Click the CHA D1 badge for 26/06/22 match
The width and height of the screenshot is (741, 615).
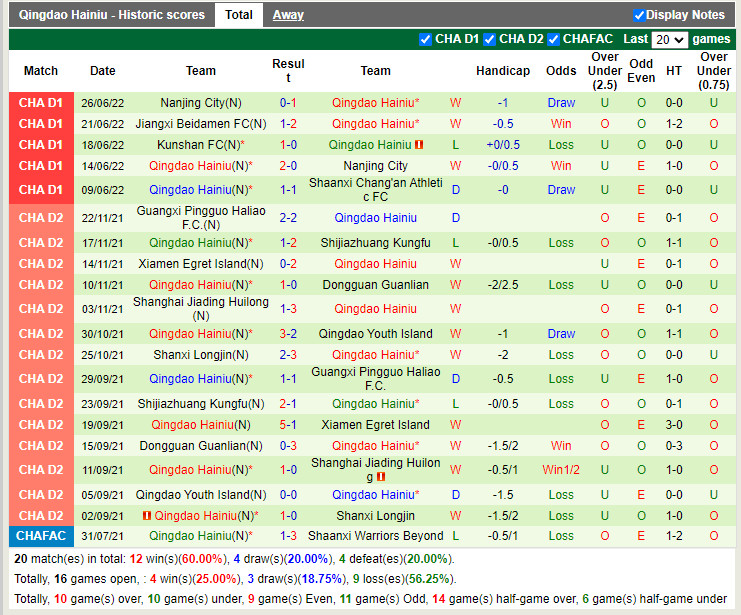pos(41,103)
